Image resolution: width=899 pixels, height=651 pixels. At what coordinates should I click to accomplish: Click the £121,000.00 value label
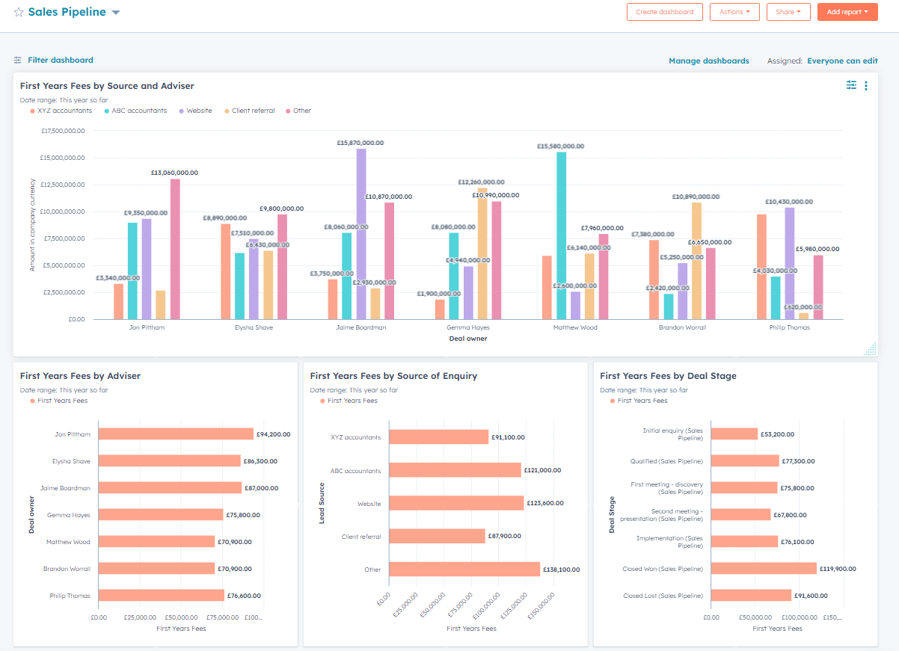(x=542, y=470)
